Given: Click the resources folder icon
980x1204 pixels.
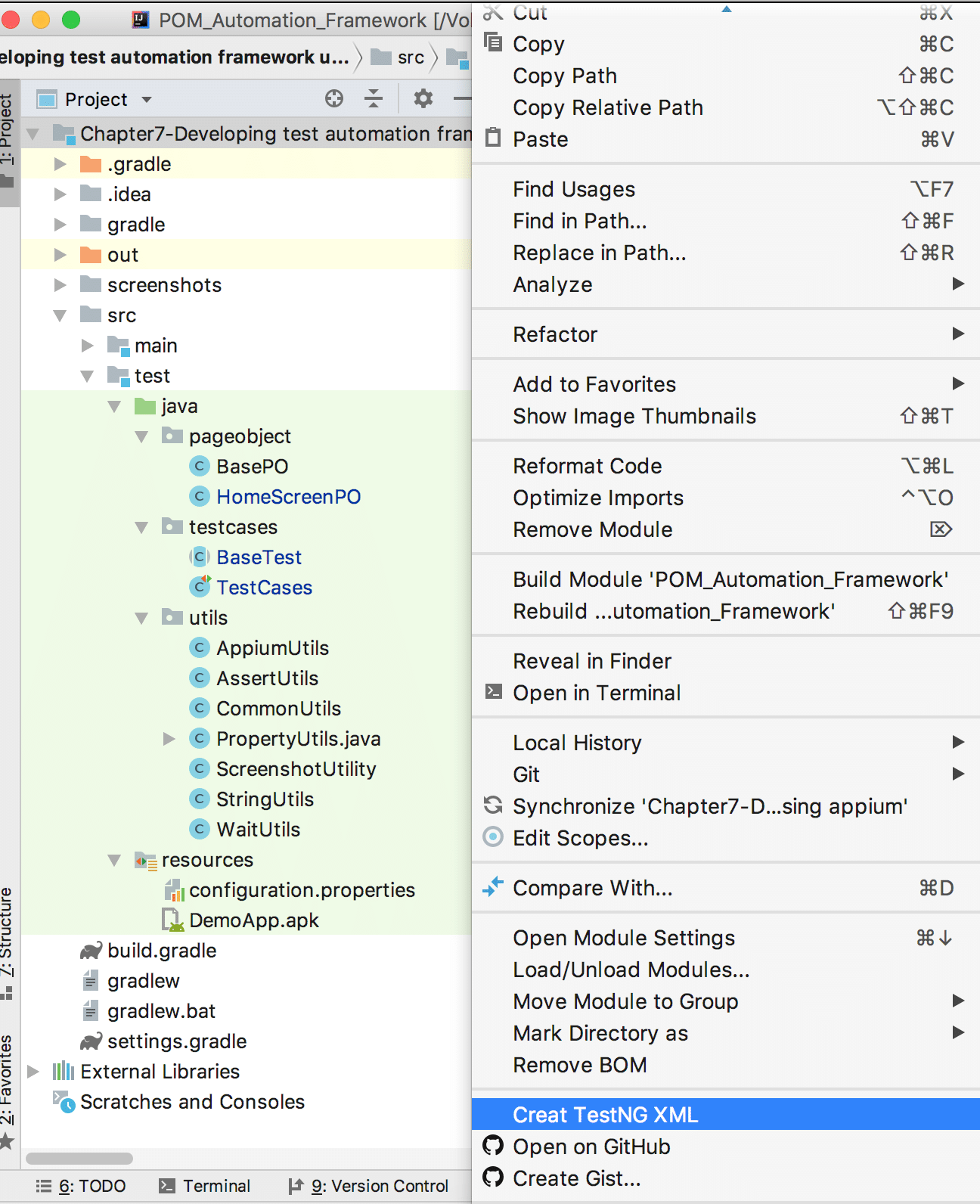Looking at the screenshot, I should point(145,860).
